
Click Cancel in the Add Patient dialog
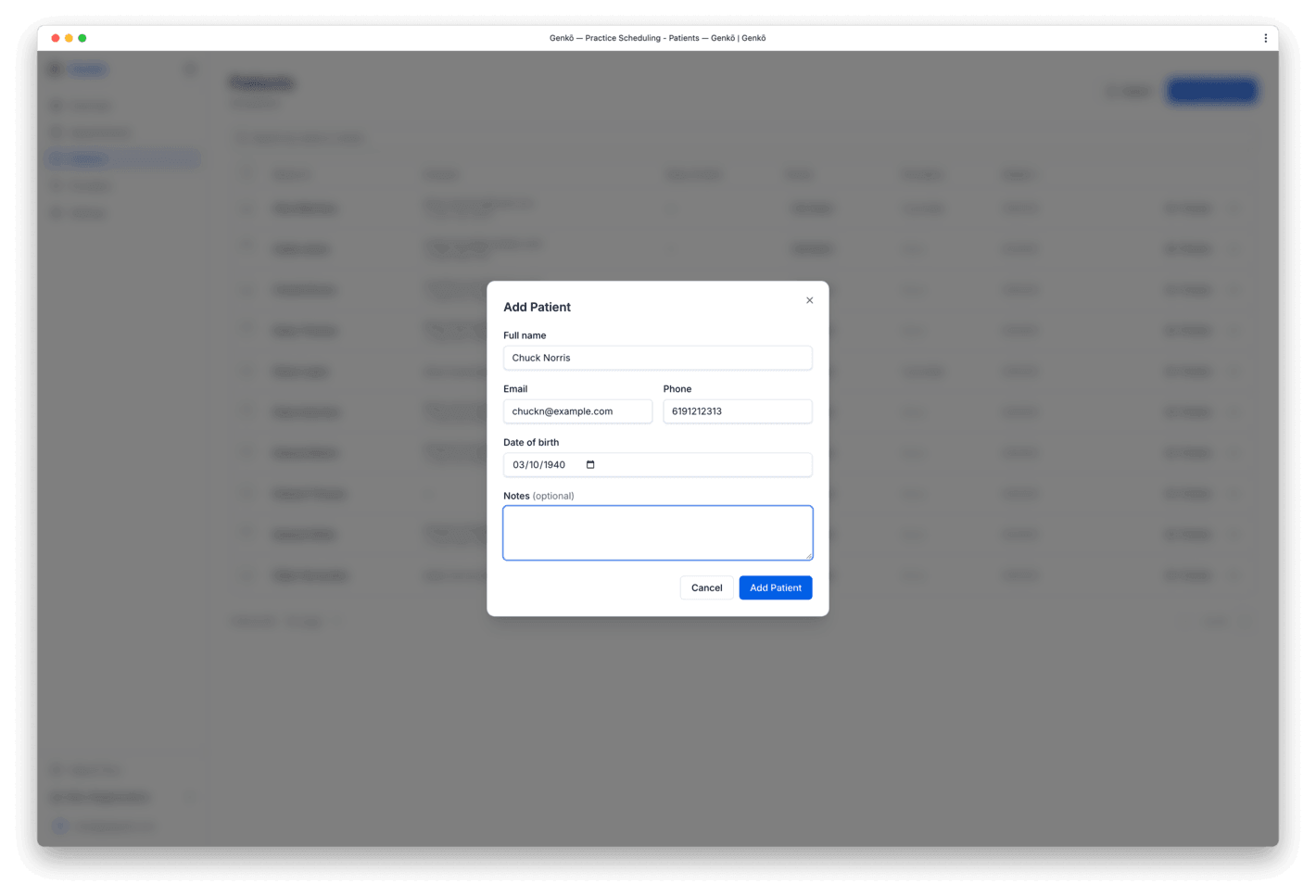[x=706, y=587]
